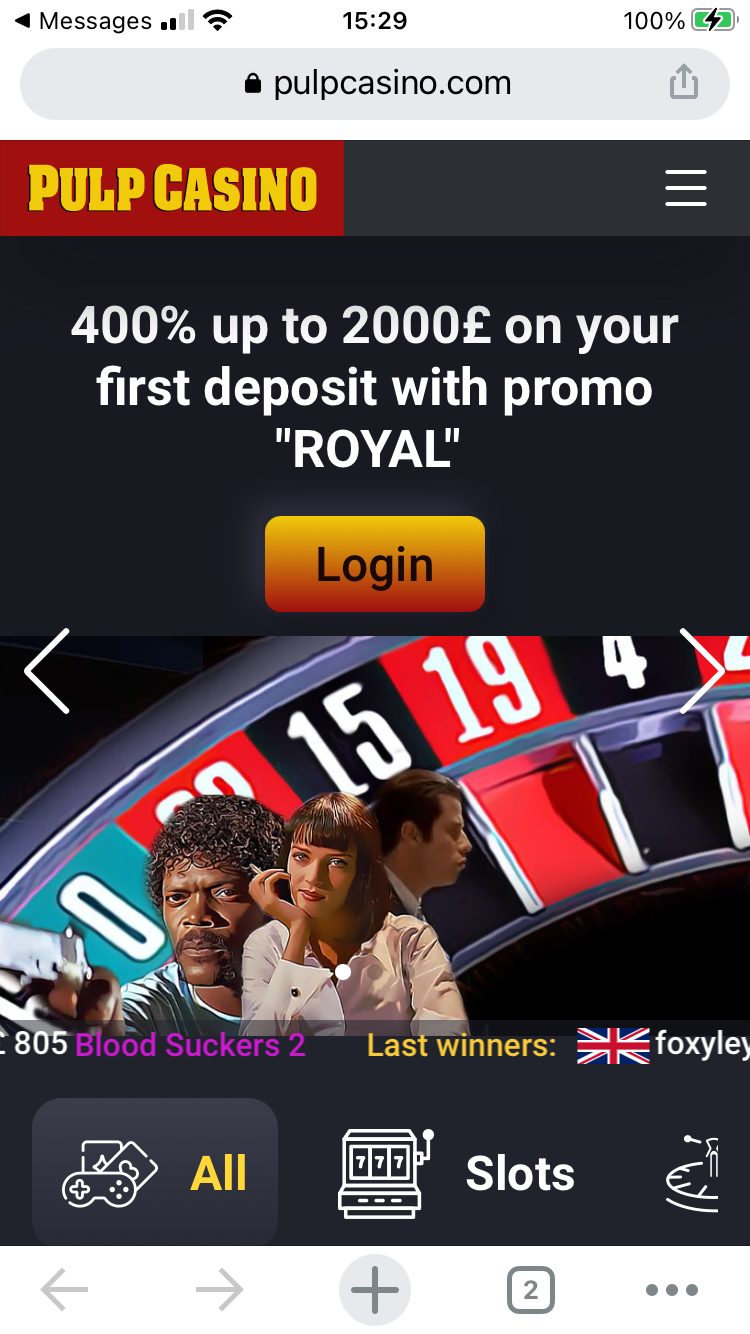Select the slot machine icon
The image size is (750, 1334).
click(x=387, y=1173)
